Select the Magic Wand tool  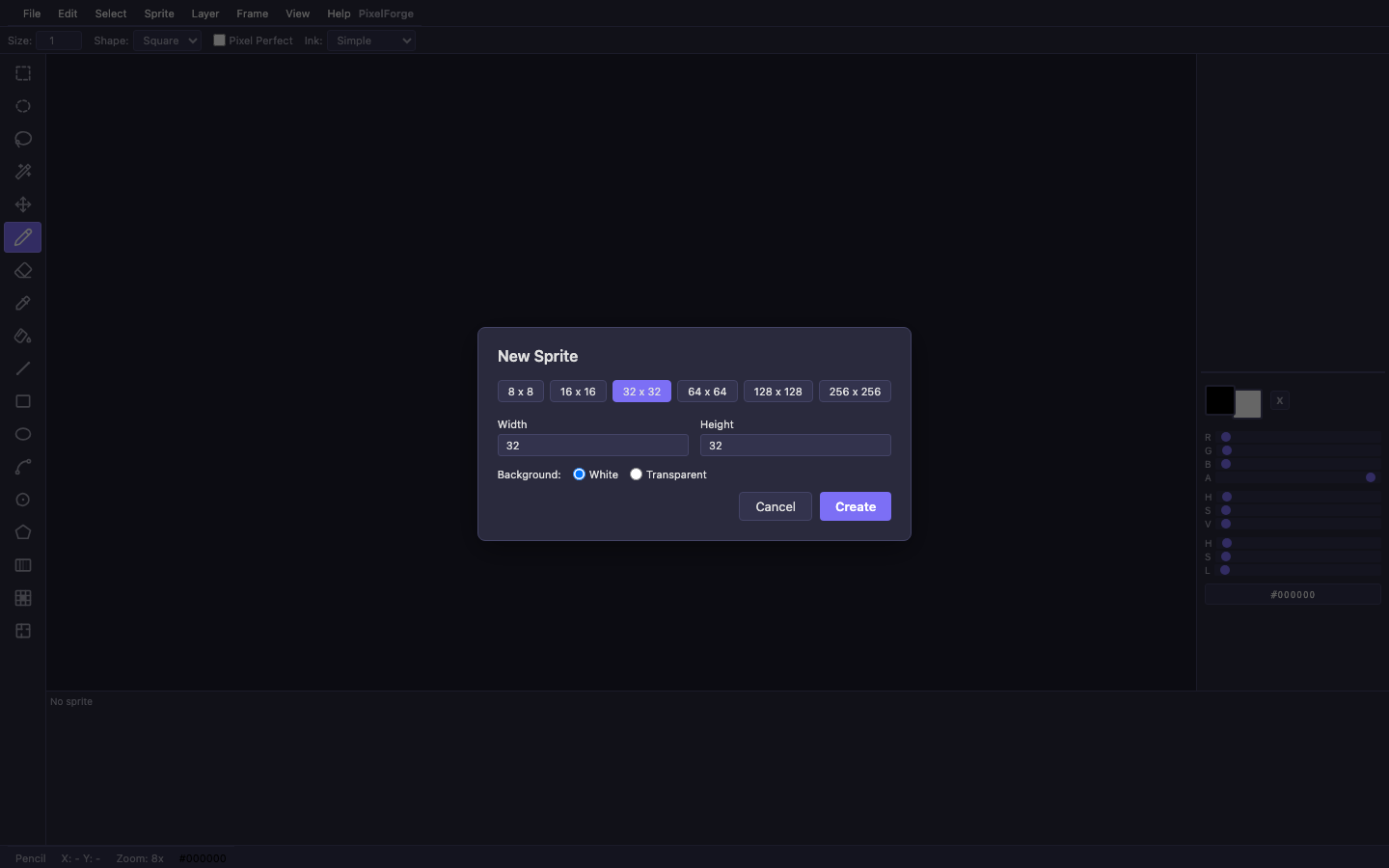(x=23, y=172)
